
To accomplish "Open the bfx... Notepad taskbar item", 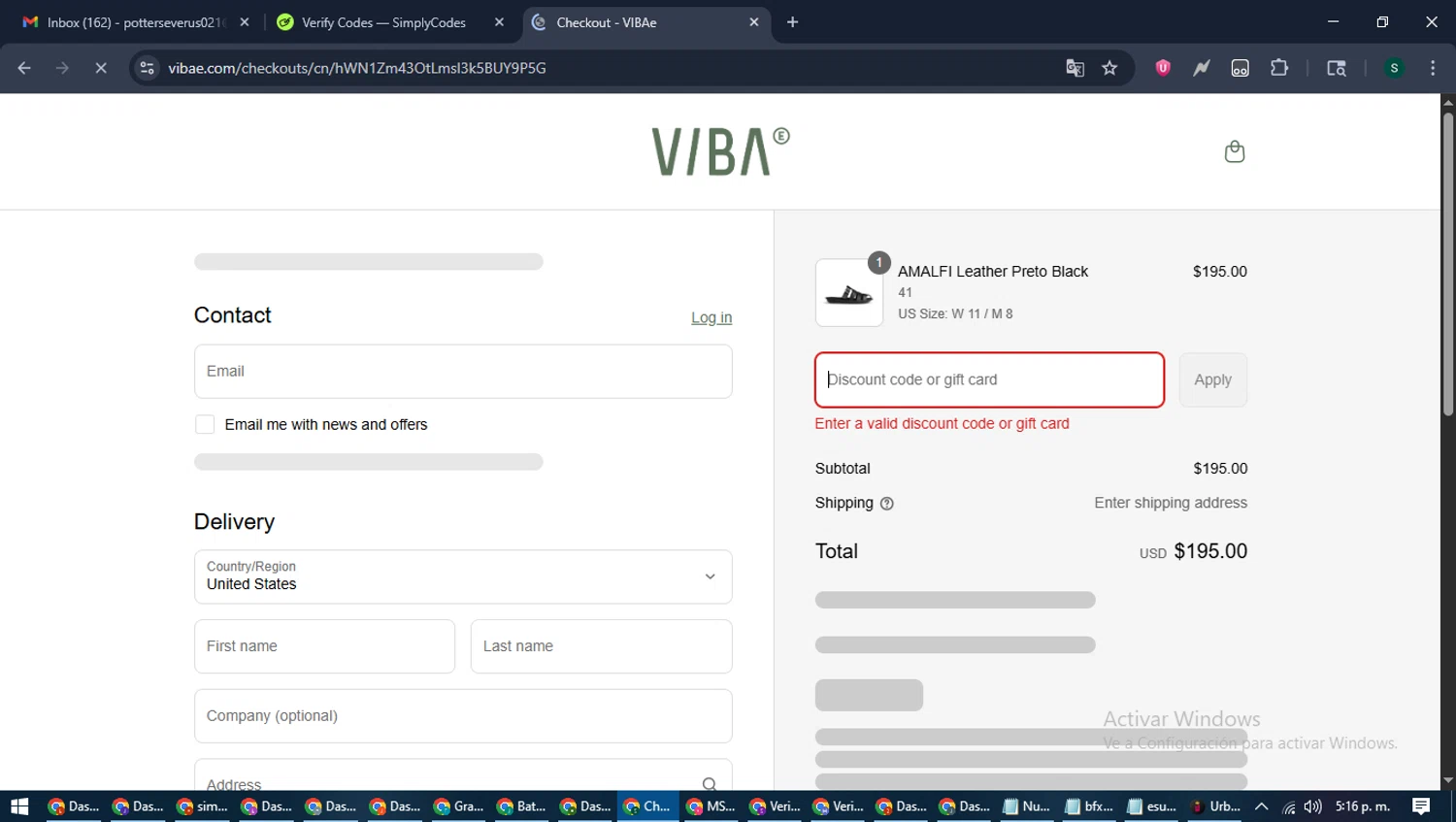I will 1090,806.
